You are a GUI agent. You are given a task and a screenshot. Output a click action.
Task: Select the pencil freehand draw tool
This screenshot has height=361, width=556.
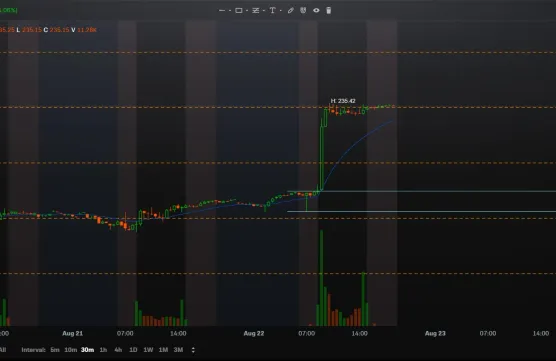(290, 11)
